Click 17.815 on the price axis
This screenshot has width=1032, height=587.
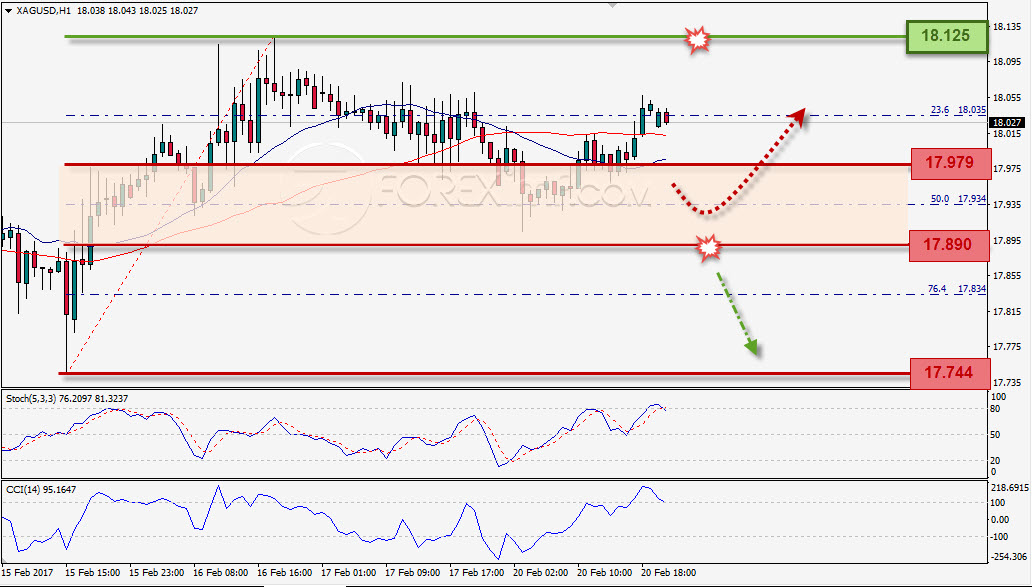click(1006, 311)
